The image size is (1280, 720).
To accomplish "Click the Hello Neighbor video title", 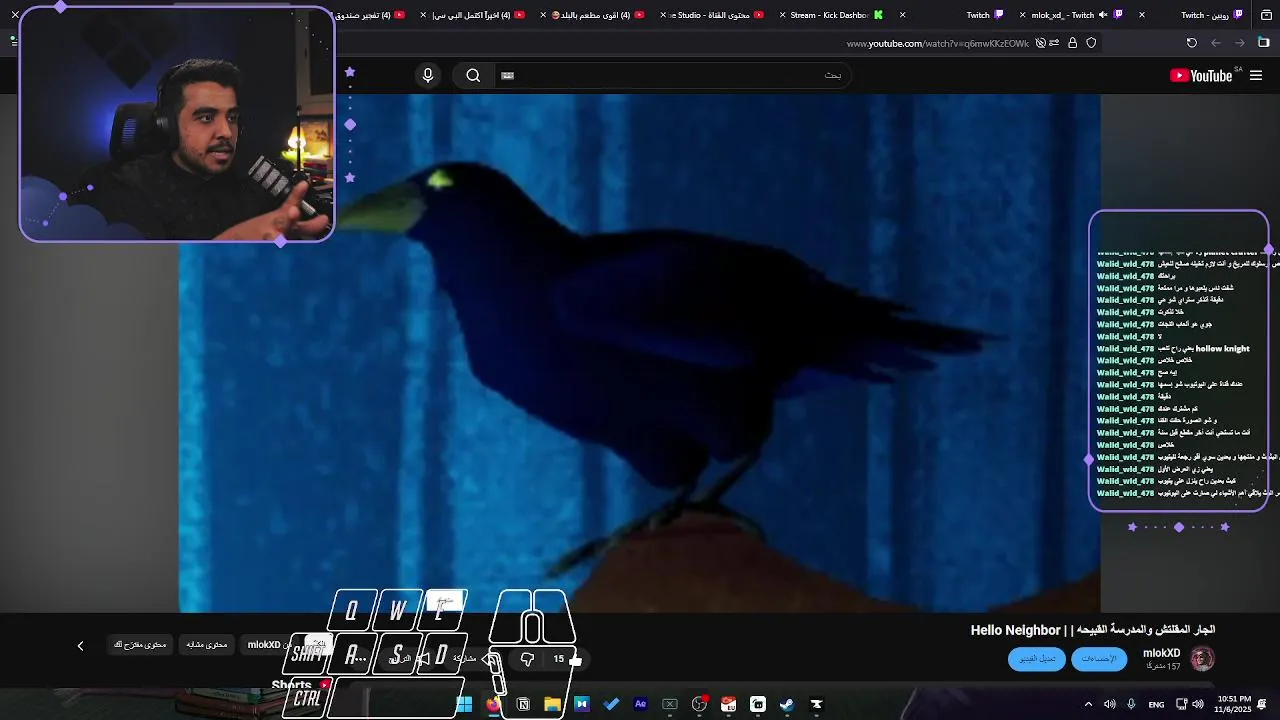I will pyautogui.click(x=1092, y=630).
